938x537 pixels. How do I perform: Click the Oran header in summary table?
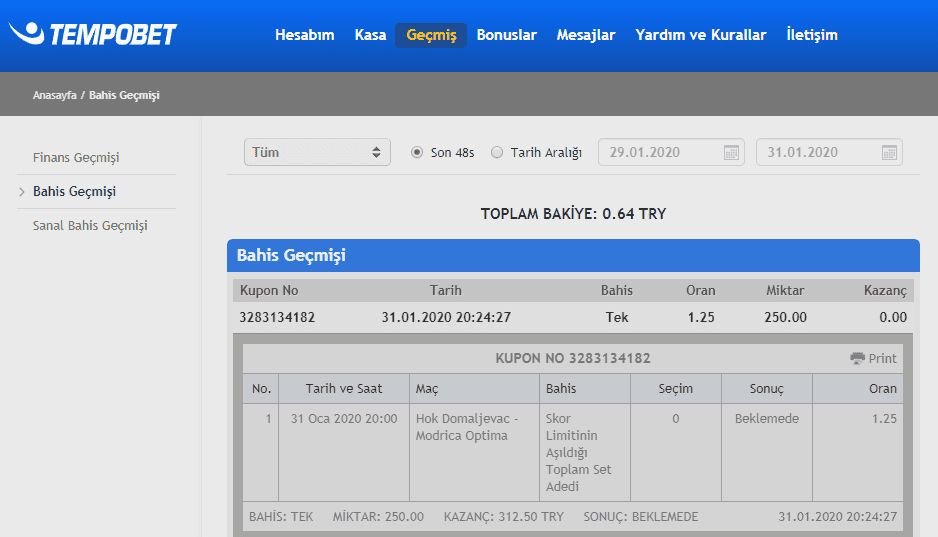click(701, 291)
